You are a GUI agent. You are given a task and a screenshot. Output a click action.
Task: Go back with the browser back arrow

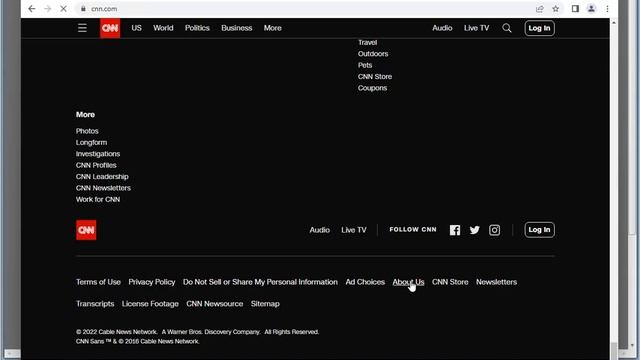pyautogui.click(x=31, y=9)
